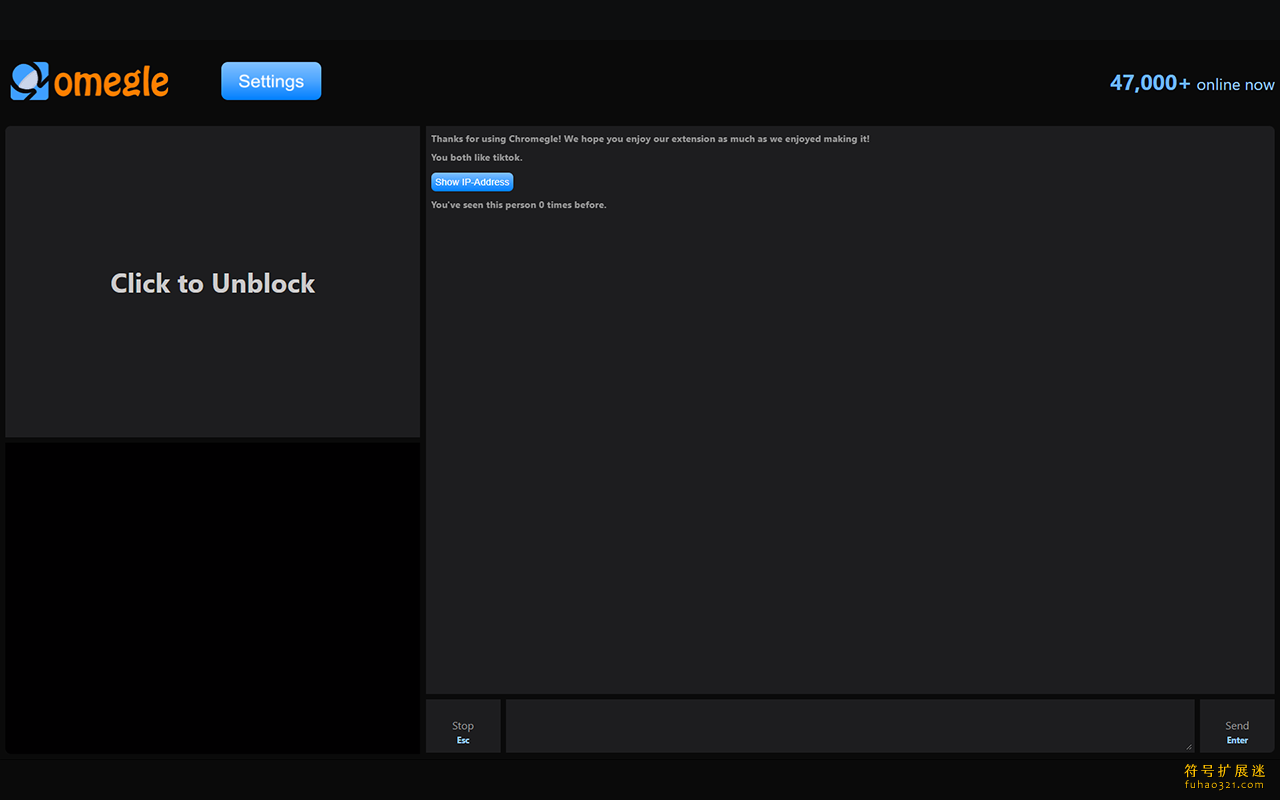The image size is (1280, 800).
Task: Click to Unblock the stranger video
Action: (x=212, y=282)
